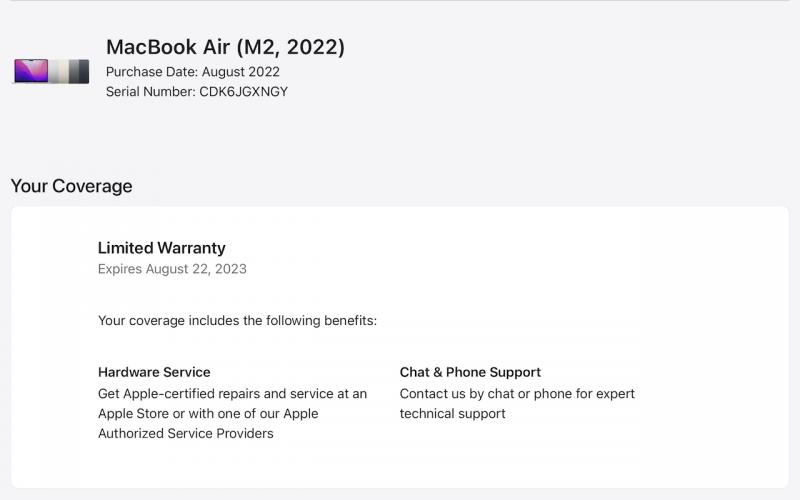The height and width of the screenshot is (500, 800).
Task: Click the Apple Store description line
Action: [x=208, y=414]
